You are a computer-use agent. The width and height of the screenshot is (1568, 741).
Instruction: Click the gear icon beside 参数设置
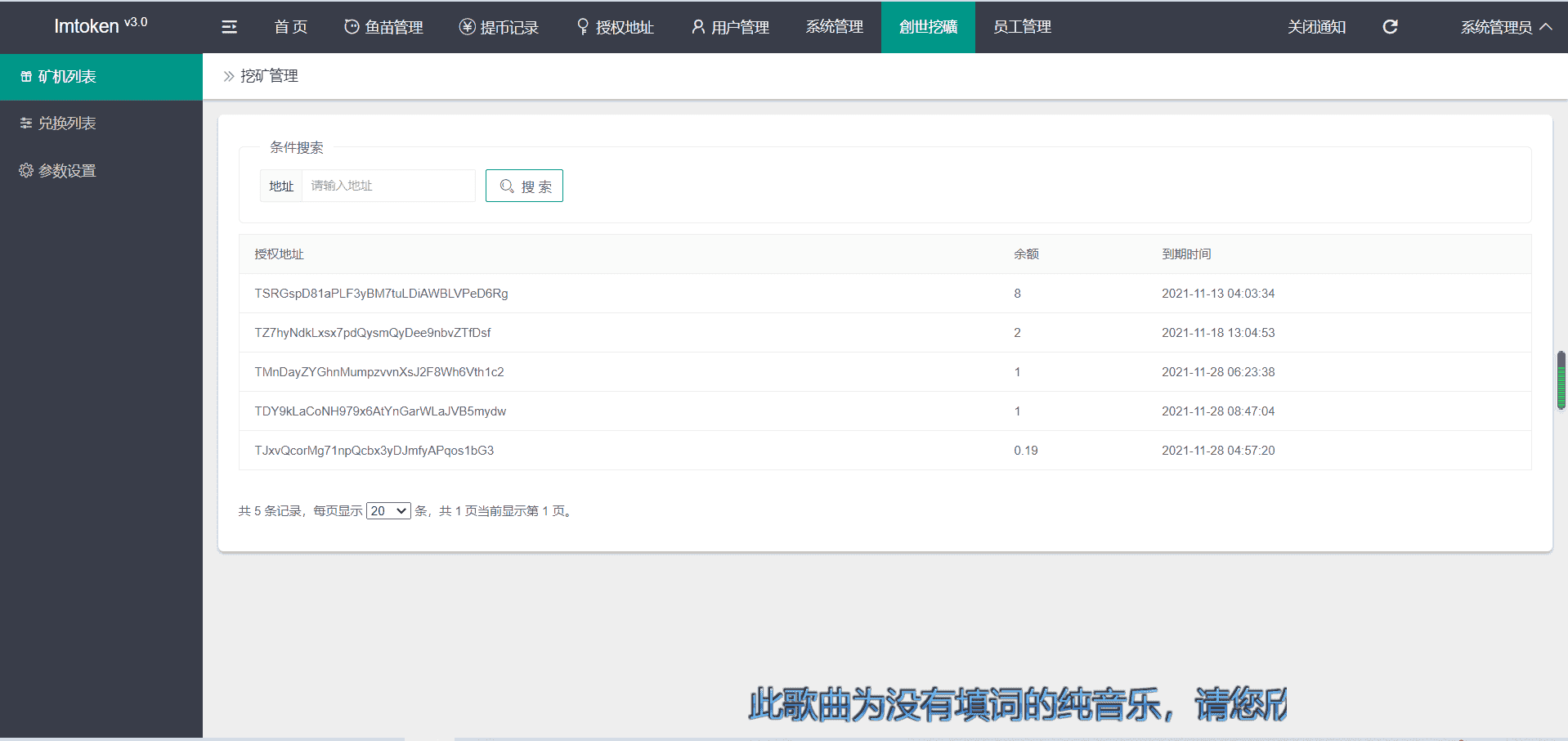pos(26,170)
